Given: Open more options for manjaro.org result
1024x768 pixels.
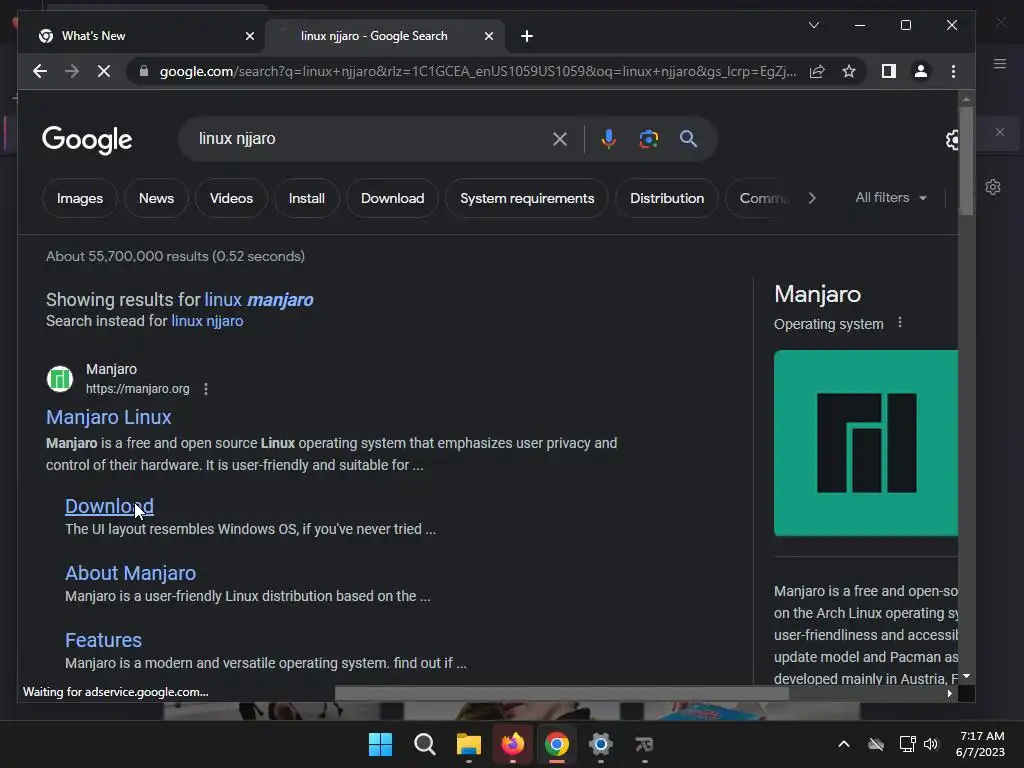Looking at the screenshot, I should pyautogui.click(x=206, y=389).
